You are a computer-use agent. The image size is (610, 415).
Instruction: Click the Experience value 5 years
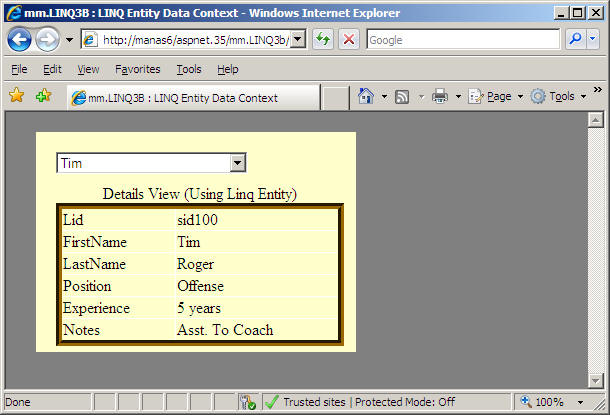click(199, 308)
